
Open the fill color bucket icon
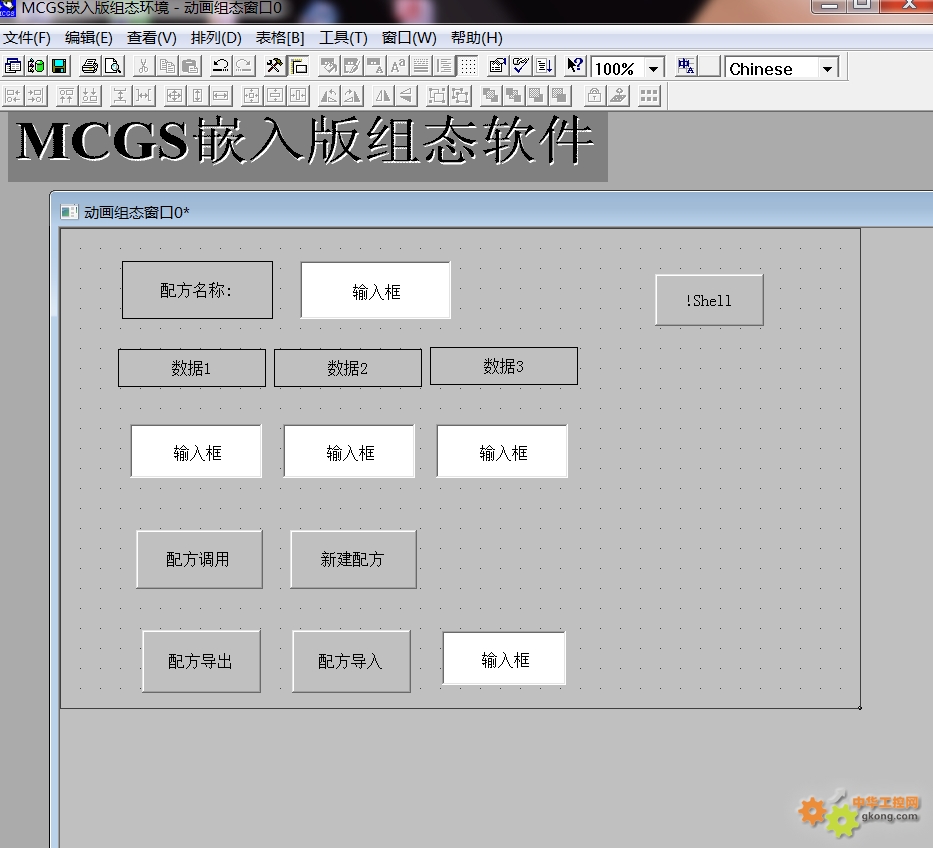328,66
